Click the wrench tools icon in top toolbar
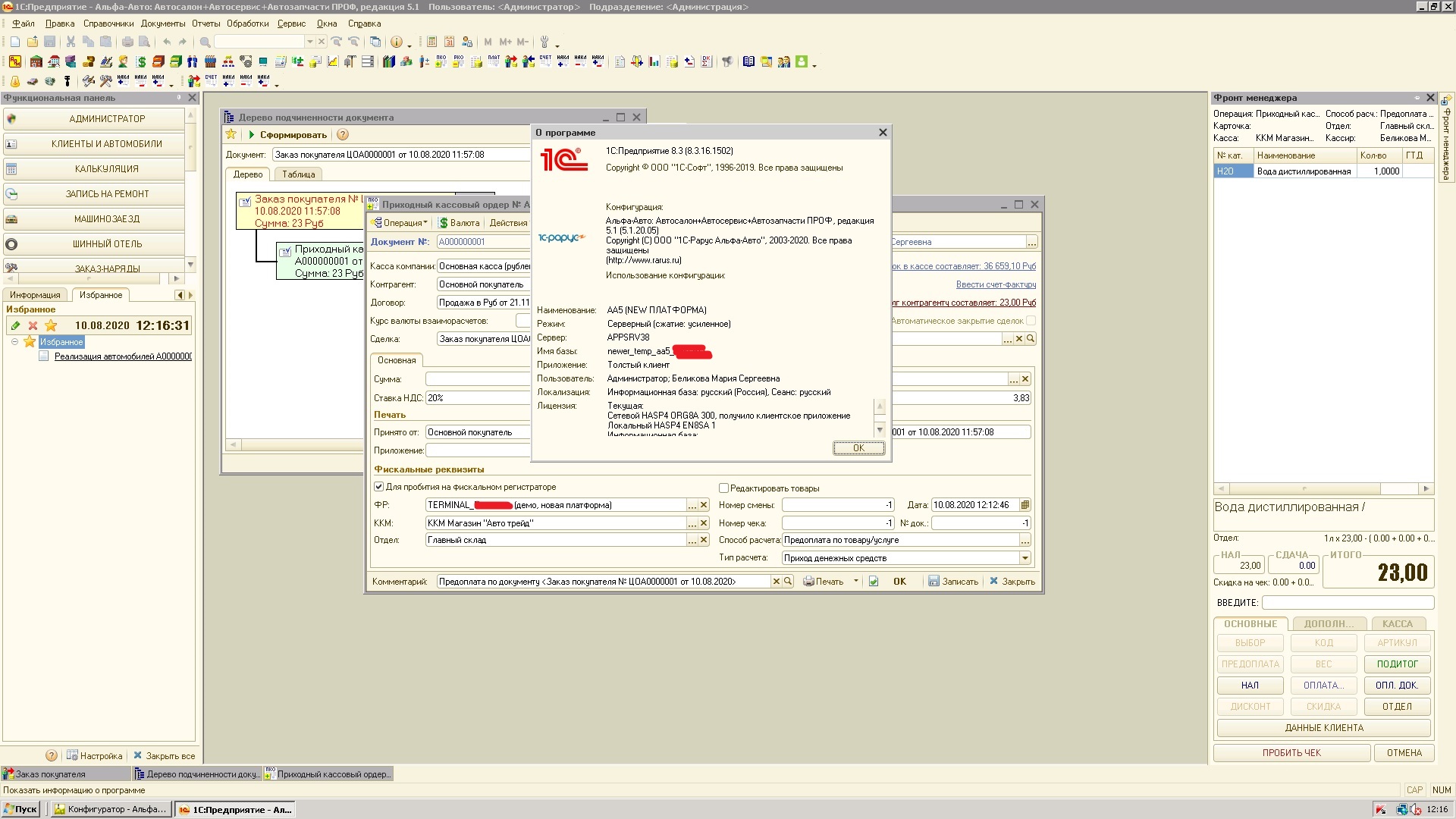The width and height of the screenshot is (1456, 819). (x=544, y=42)
